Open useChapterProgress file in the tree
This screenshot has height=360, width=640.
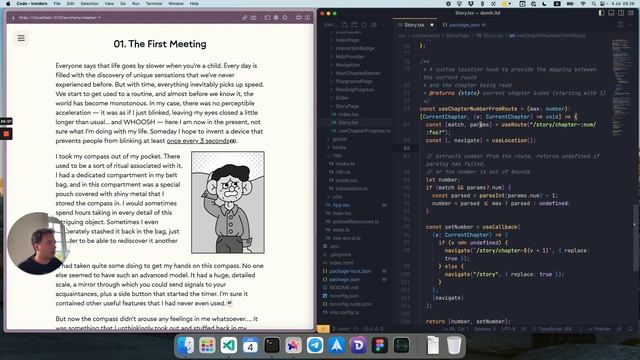[363, 131]
